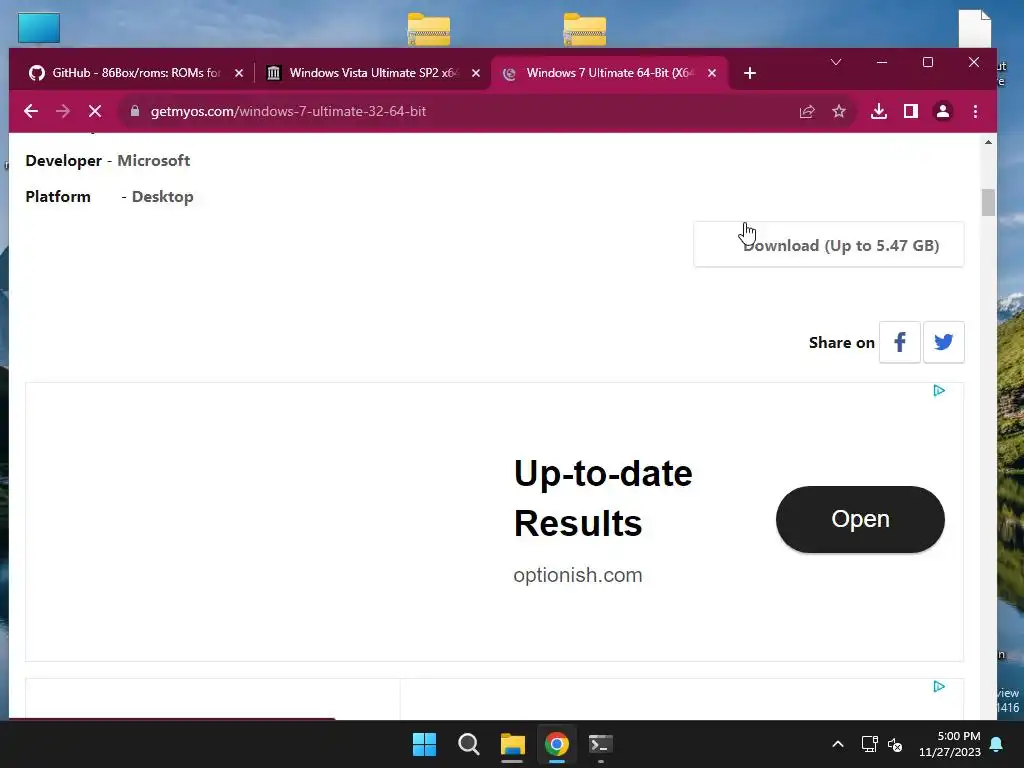Open the Terminal taskbar icon
Viewport: 1024px width, 768px height.
pos(601,744)
